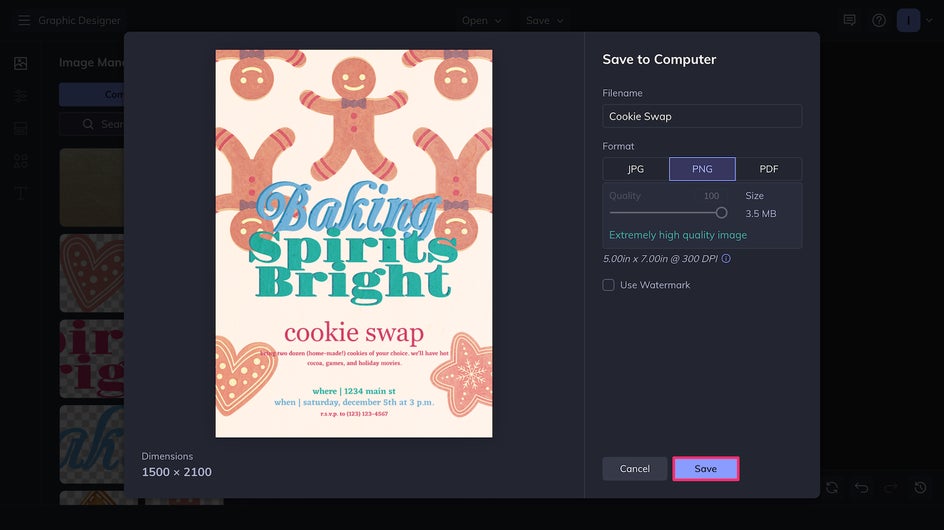
Task: Select the blue script text thumbnail
Action: pos(92,444)
